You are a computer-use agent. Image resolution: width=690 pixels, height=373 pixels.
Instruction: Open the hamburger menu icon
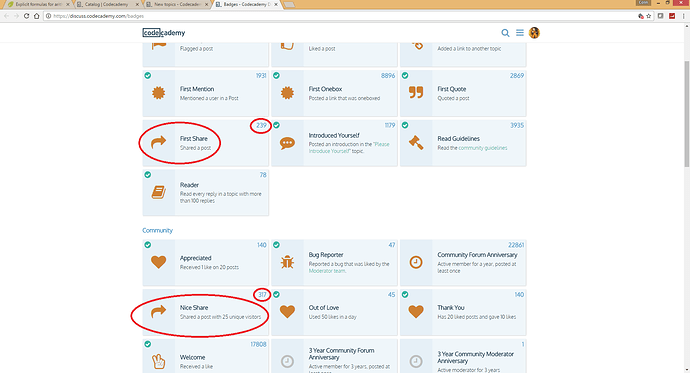coord(520,33)
